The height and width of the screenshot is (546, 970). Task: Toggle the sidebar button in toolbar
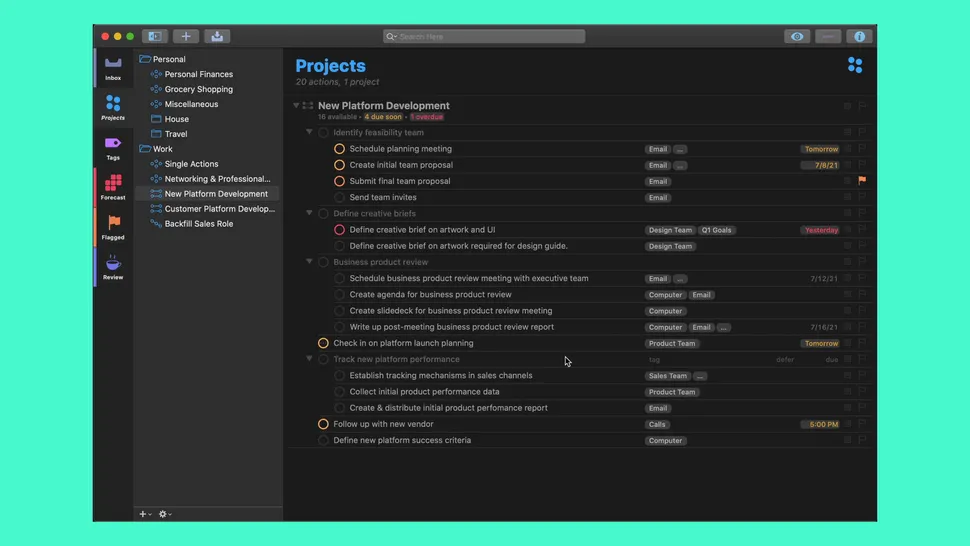click(x=155, y=36)
